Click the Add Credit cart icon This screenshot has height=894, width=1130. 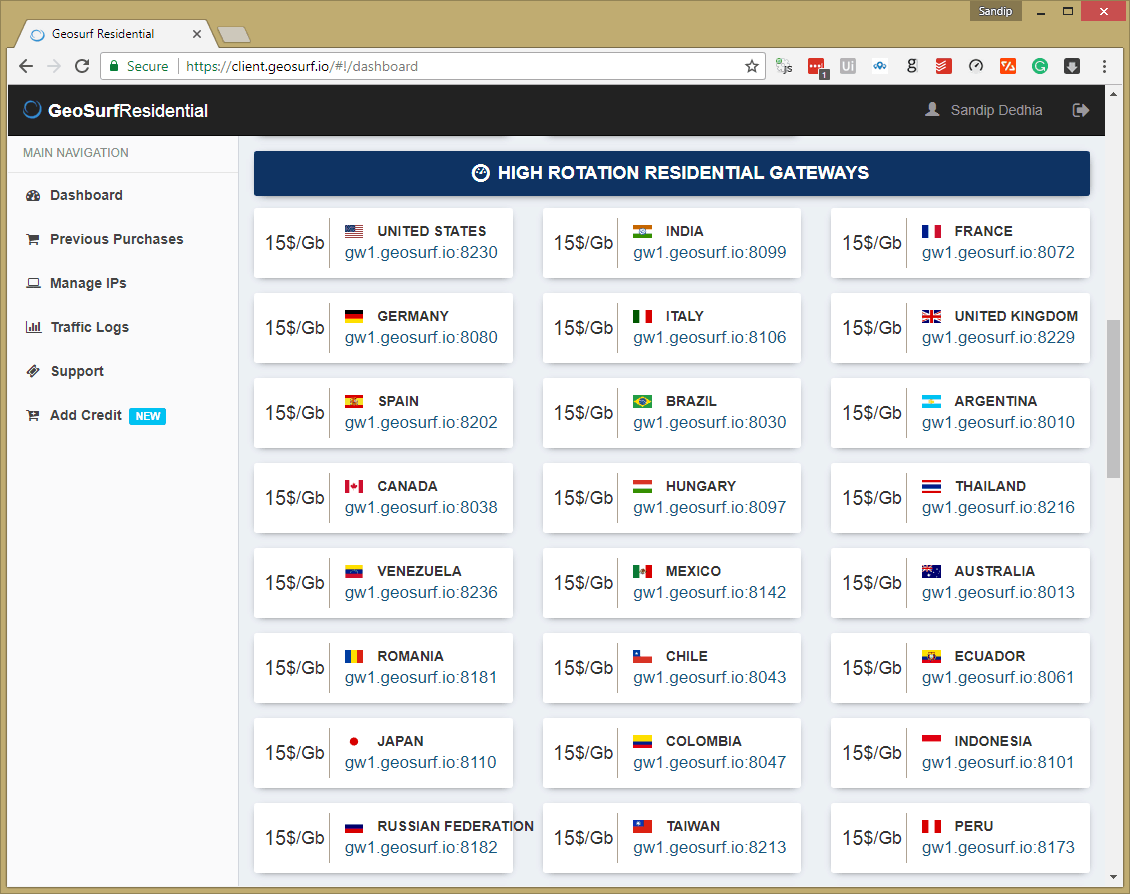(33, 416)
